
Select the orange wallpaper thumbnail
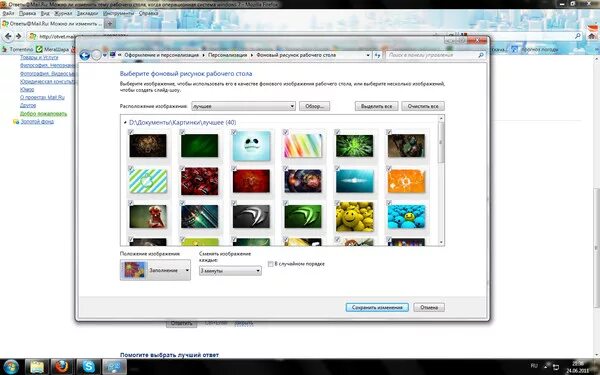click(406, 181)
